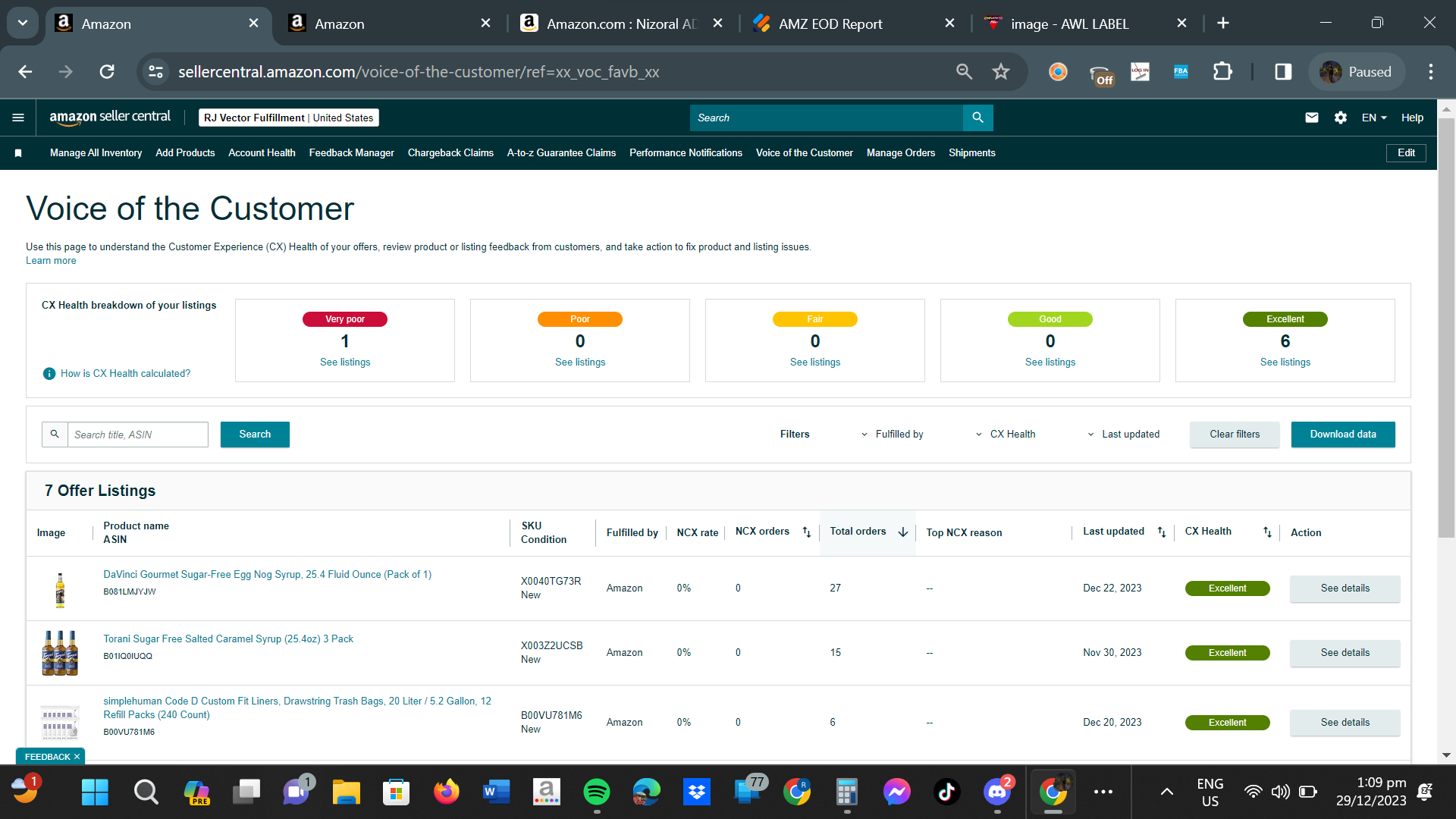Open the EN language dropdown
Viewport: 1456px width, 819px height.
pyautogui.click(x=1374, y=118)
